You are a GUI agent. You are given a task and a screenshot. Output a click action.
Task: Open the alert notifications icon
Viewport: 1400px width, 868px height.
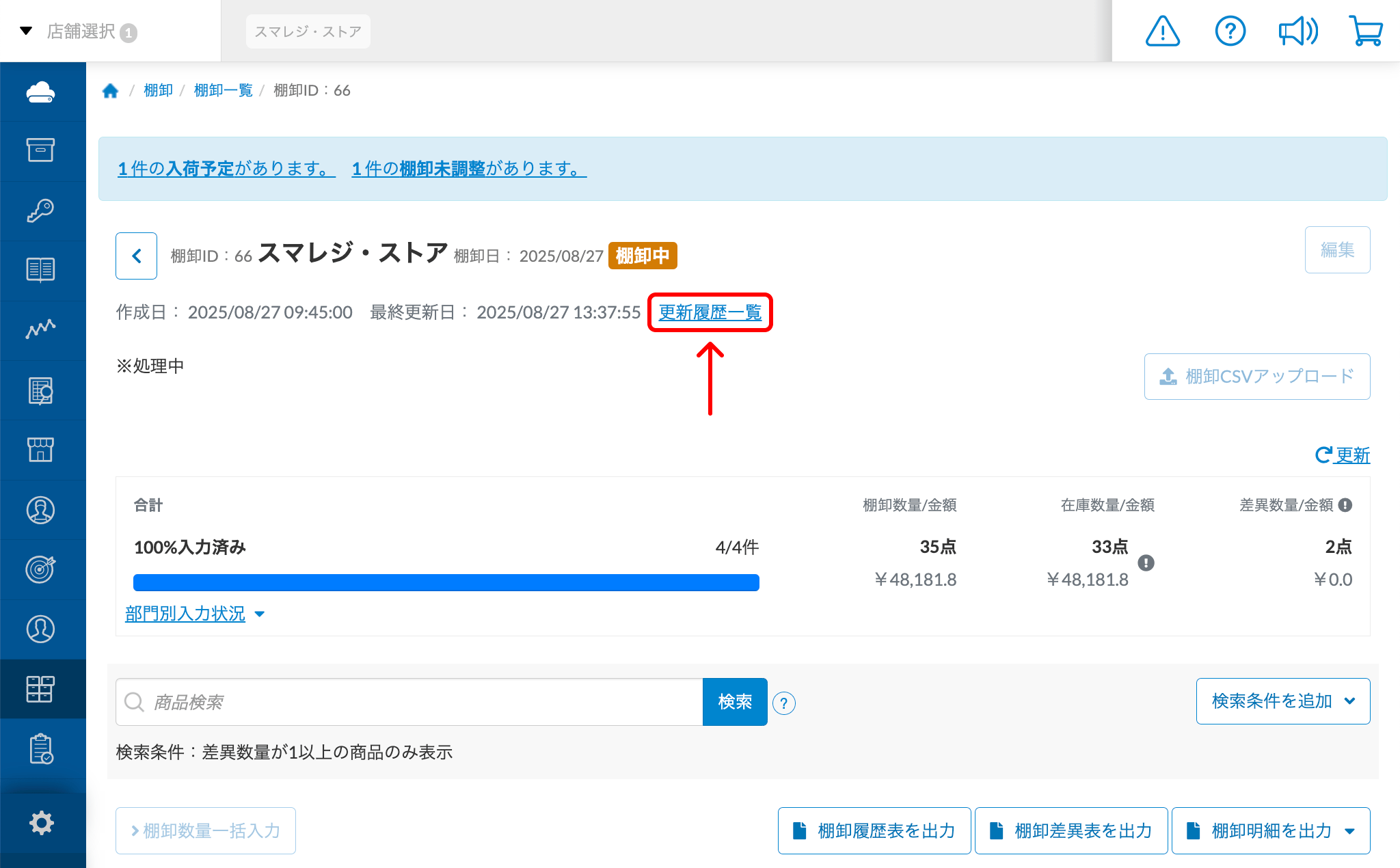1162,31
